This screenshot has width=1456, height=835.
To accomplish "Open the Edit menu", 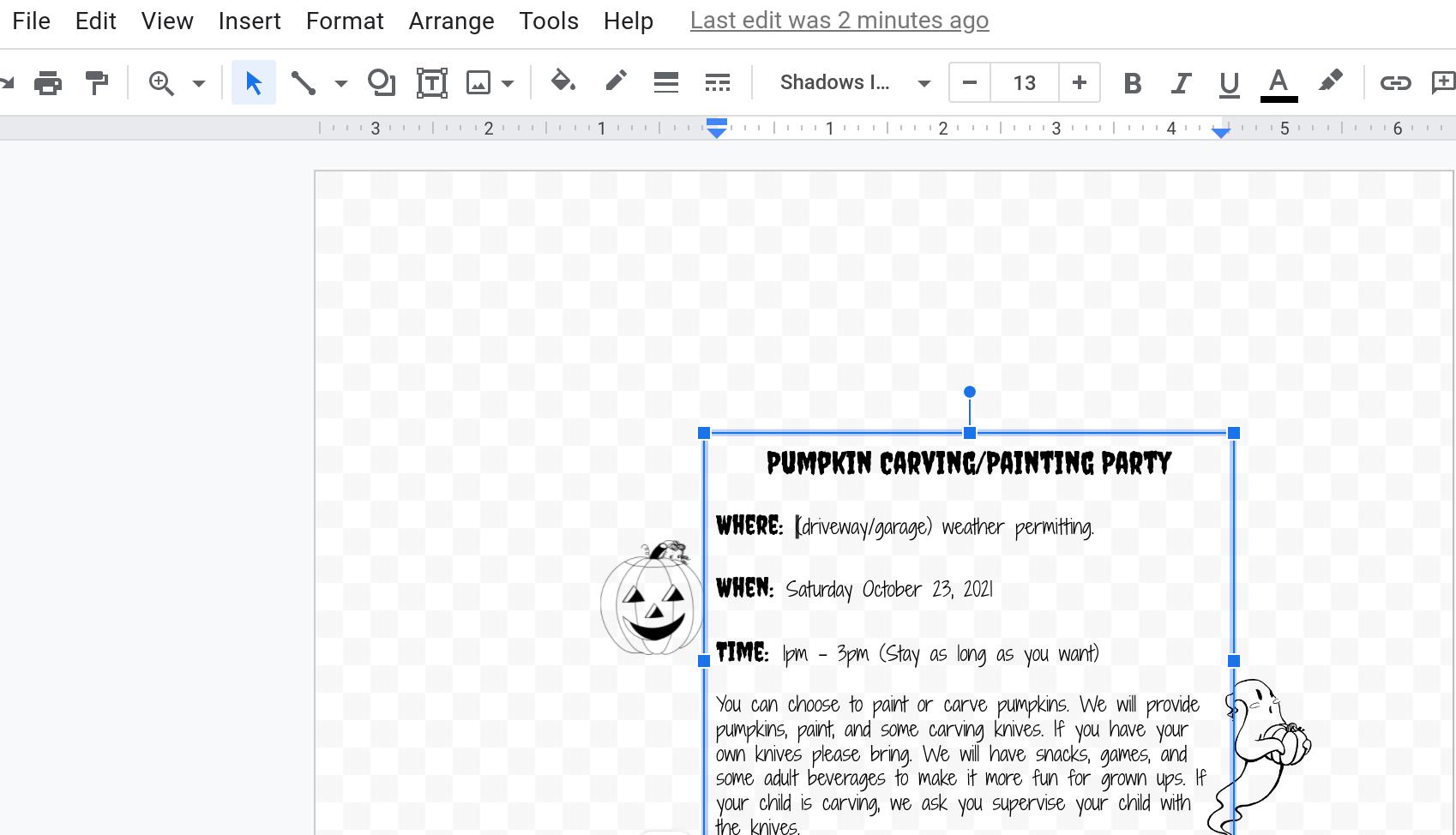I will point(95,21).
